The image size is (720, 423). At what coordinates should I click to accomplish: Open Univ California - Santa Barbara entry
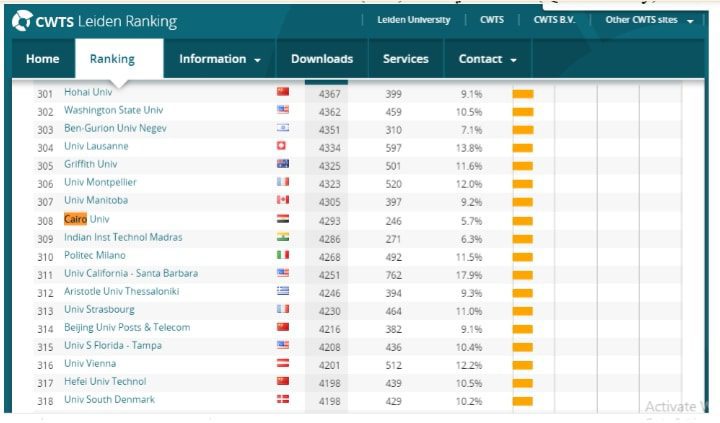(x=131, y=273)
